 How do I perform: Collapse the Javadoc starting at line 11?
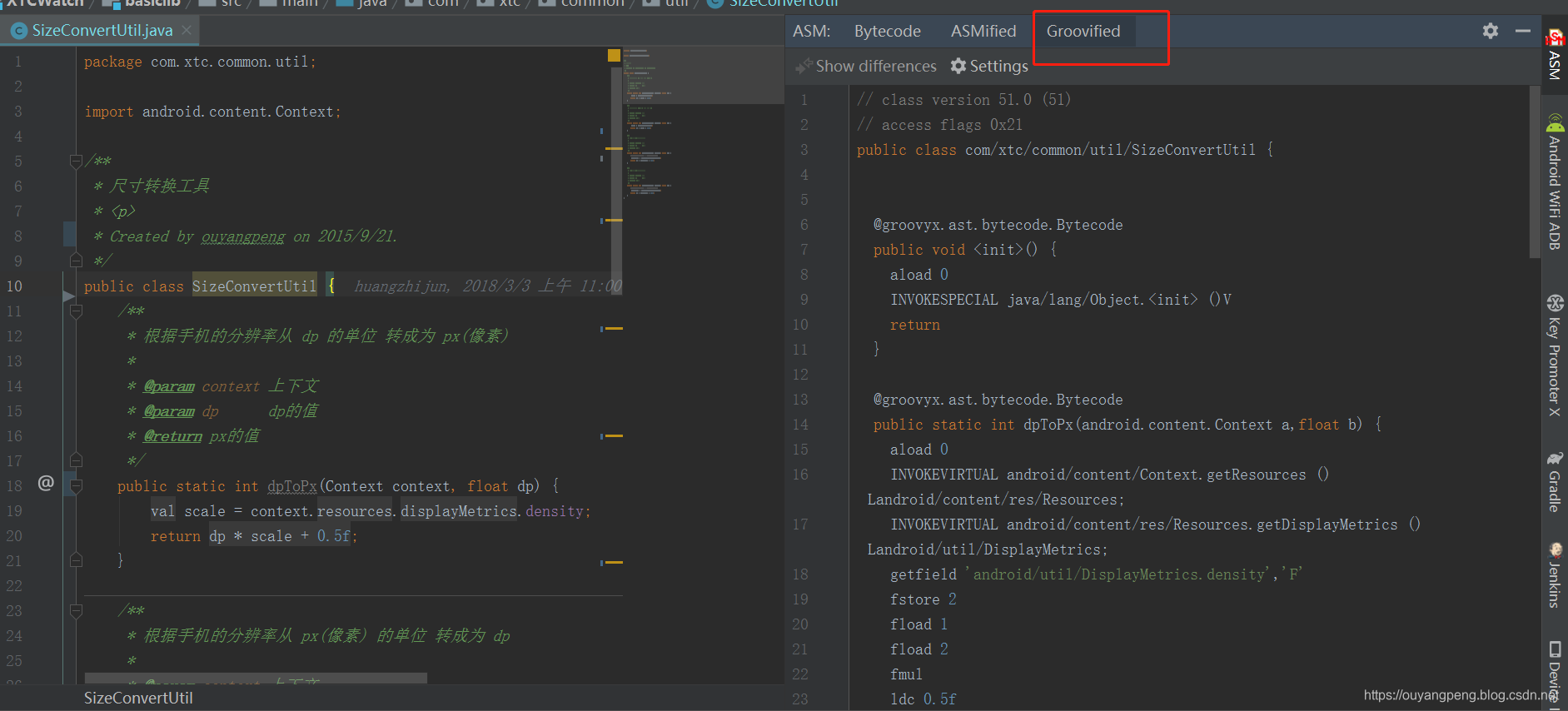76,311
